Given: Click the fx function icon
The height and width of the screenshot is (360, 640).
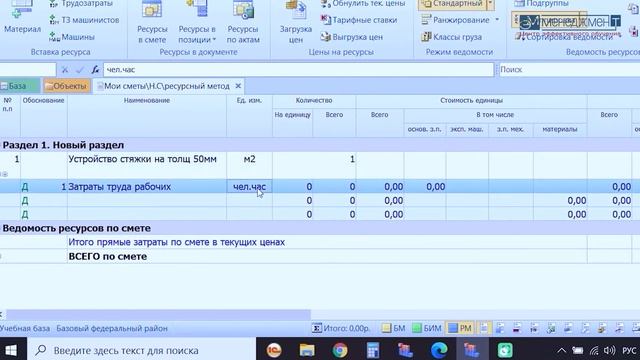Looking at the screenshot, I should point(95,70).
